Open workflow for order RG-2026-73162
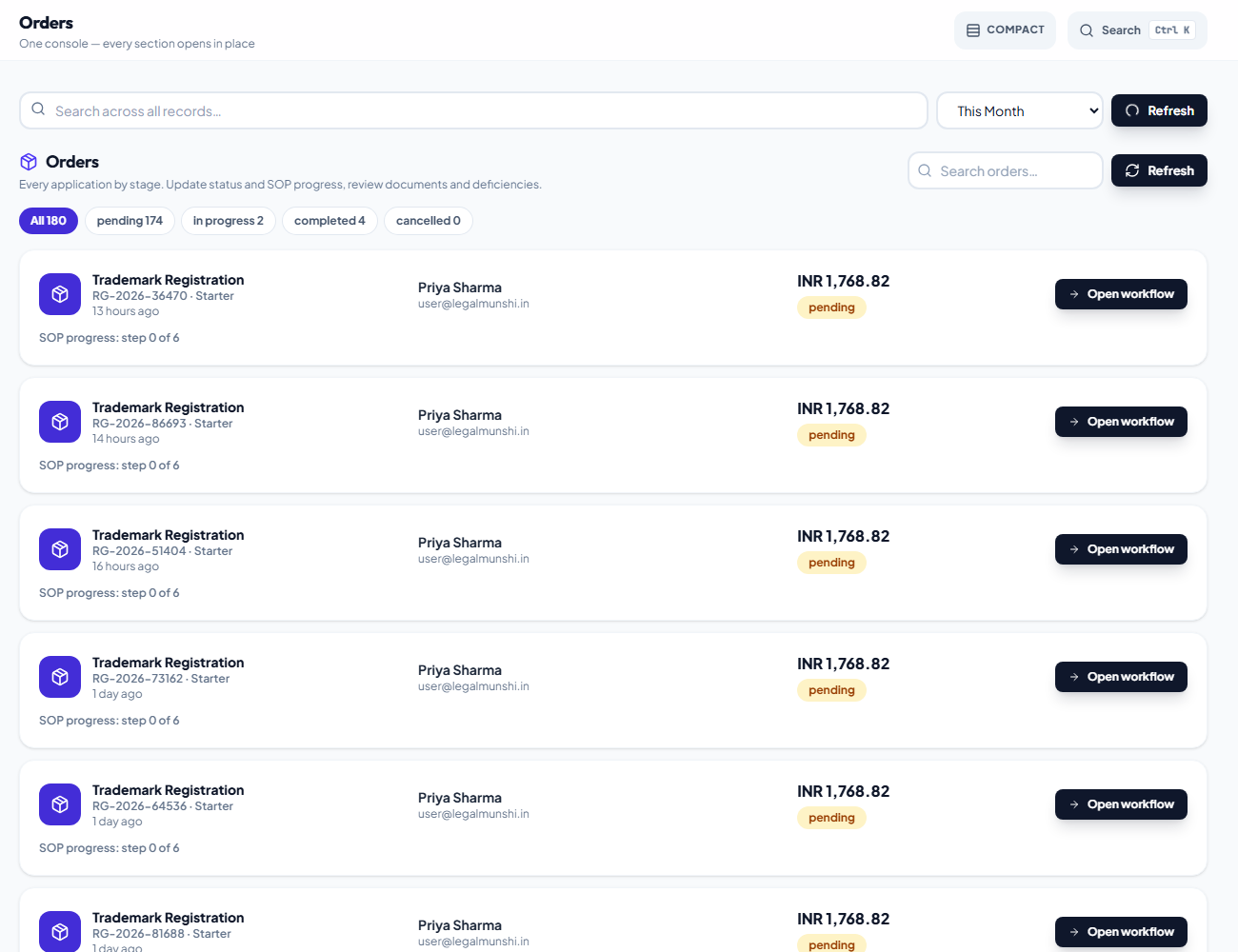Image resolution: width=1238 pixels, height=952 pixels. 1121,677
